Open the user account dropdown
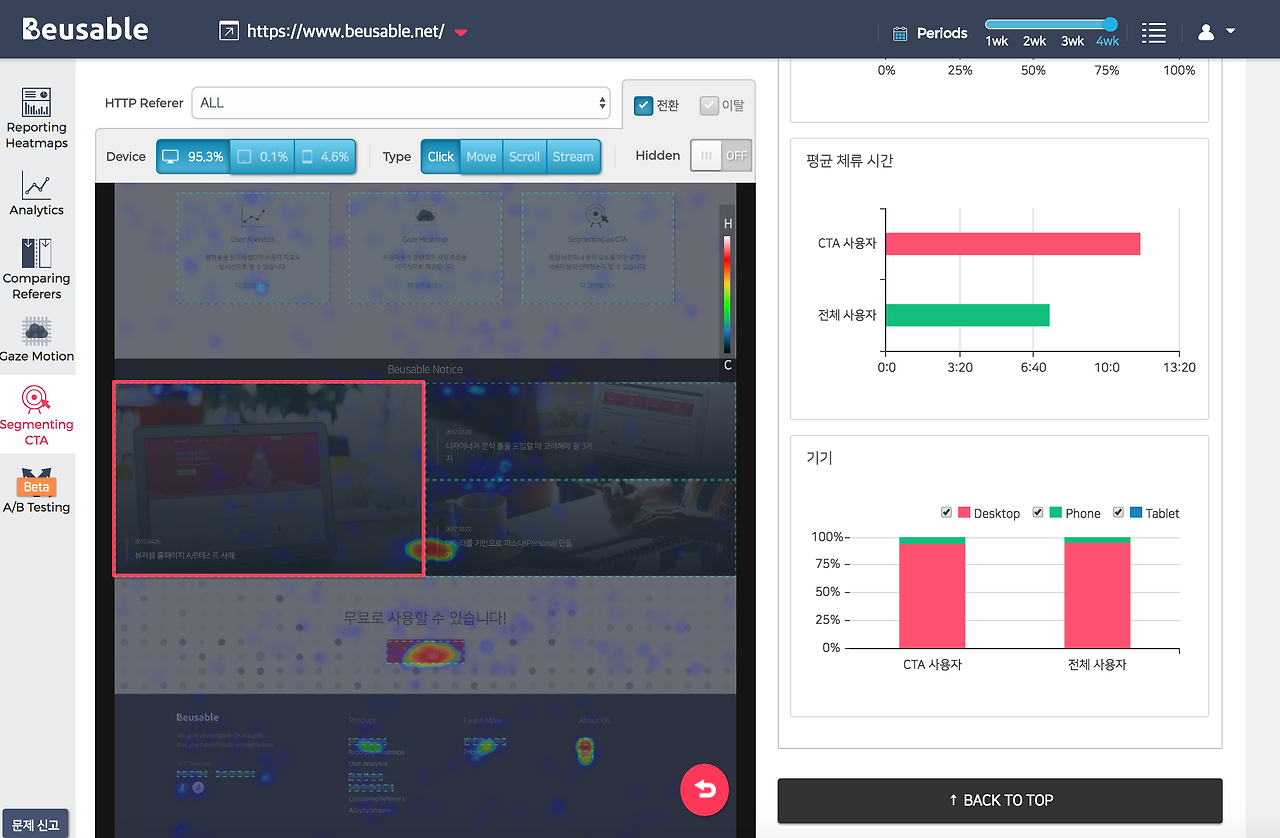This screenshot has height=838, width=1280. point(1216,32)
